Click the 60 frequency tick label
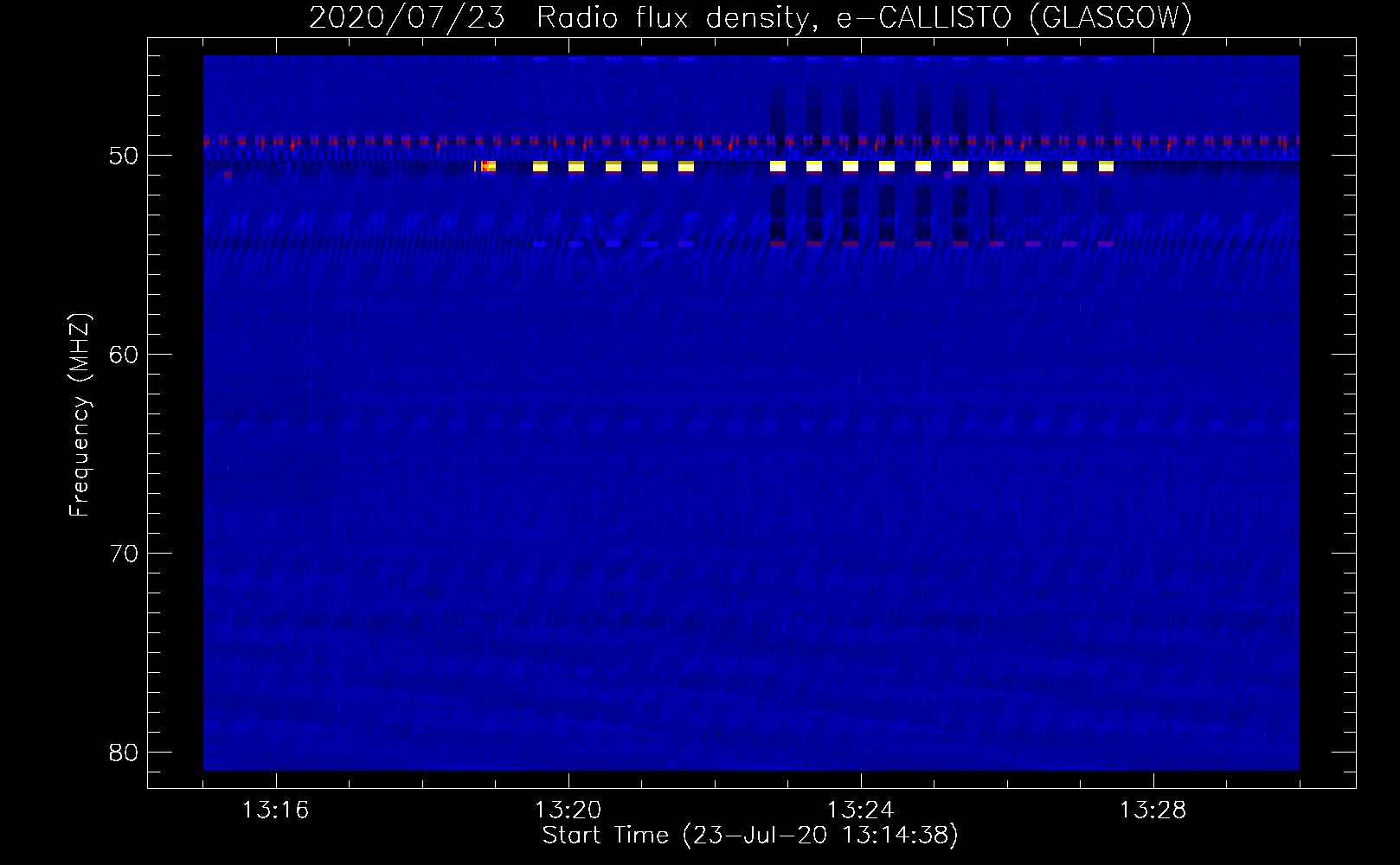Viewport: 1400px width, 865px height. click(125, 355)
